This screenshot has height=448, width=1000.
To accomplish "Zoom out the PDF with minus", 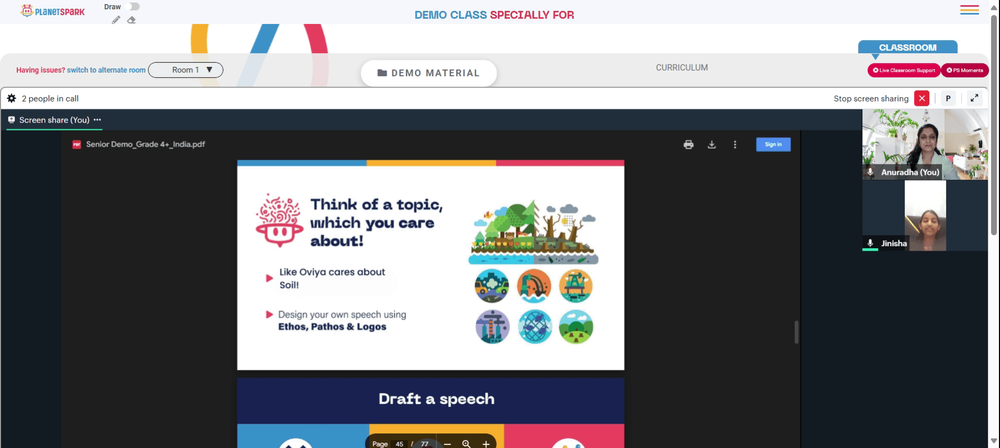I will (447, 444).
